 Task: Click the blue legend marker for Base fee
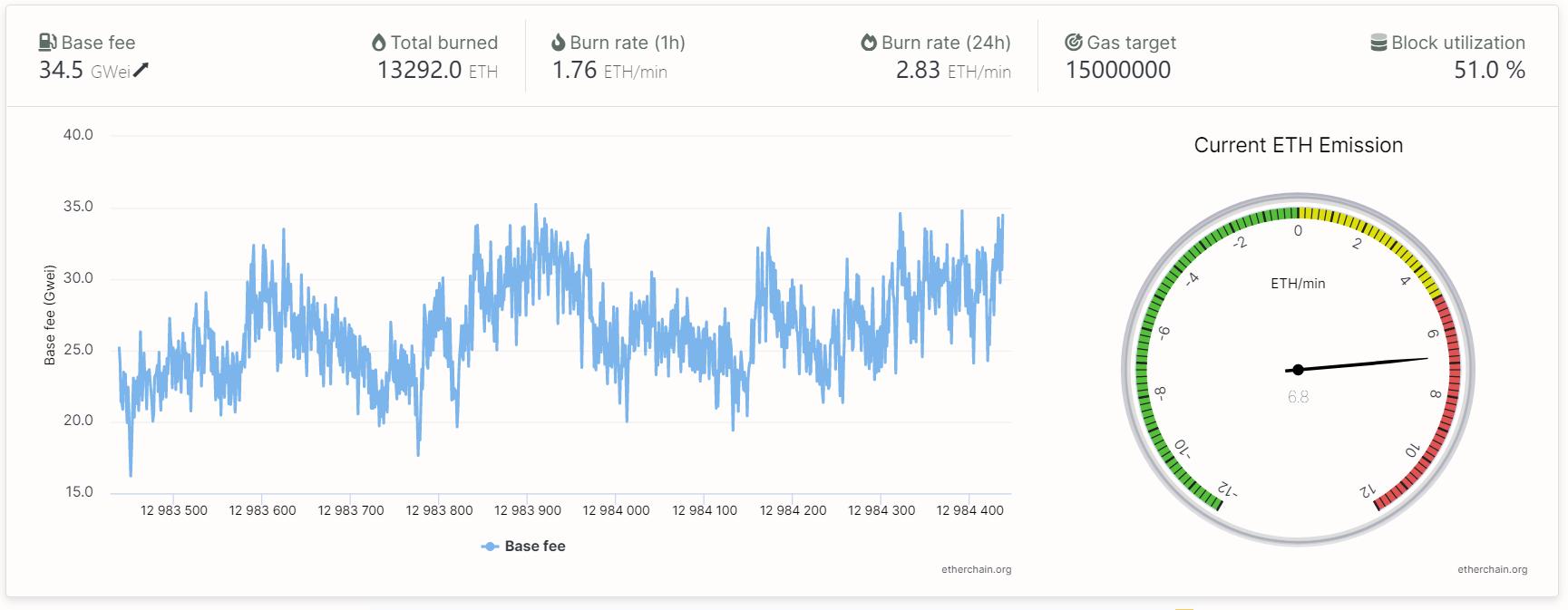coord(490,547)
